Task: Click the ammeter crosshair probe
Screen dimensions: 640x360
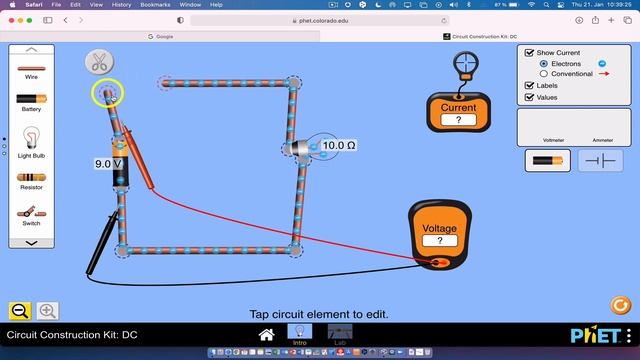Action: (466, 65)
